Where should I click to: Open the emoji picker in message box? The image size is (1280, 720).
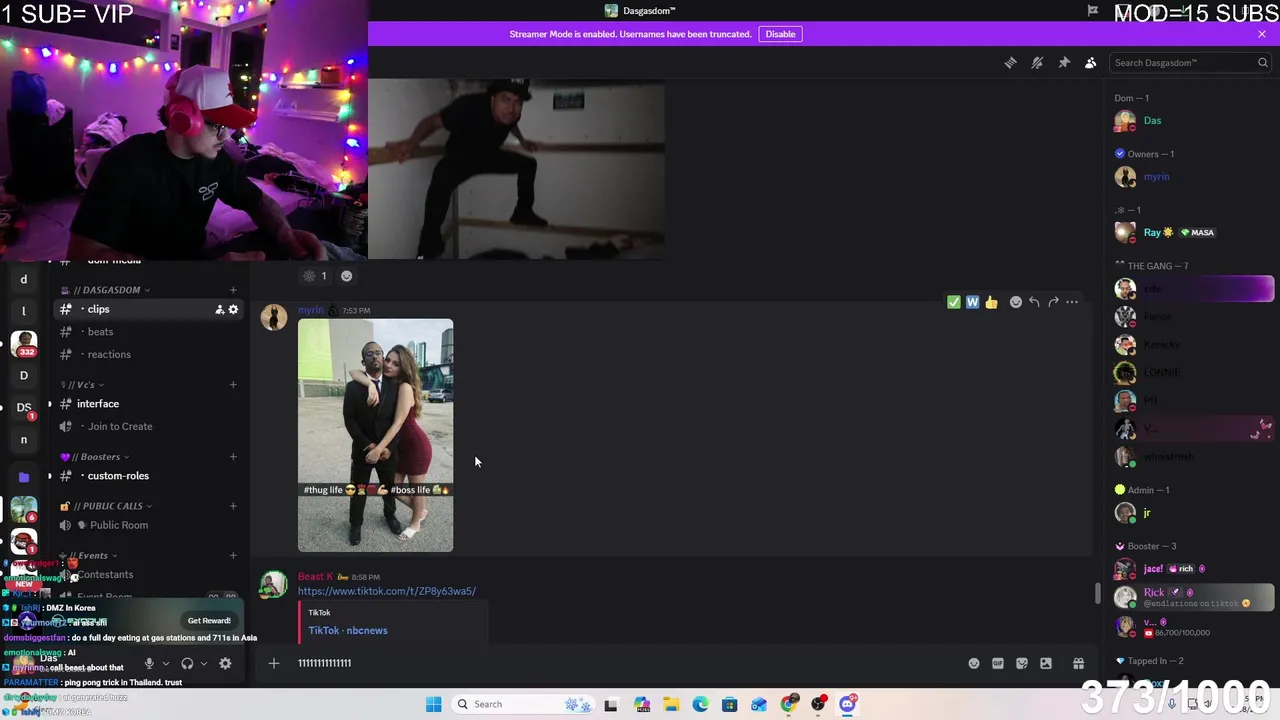point(974,663)
